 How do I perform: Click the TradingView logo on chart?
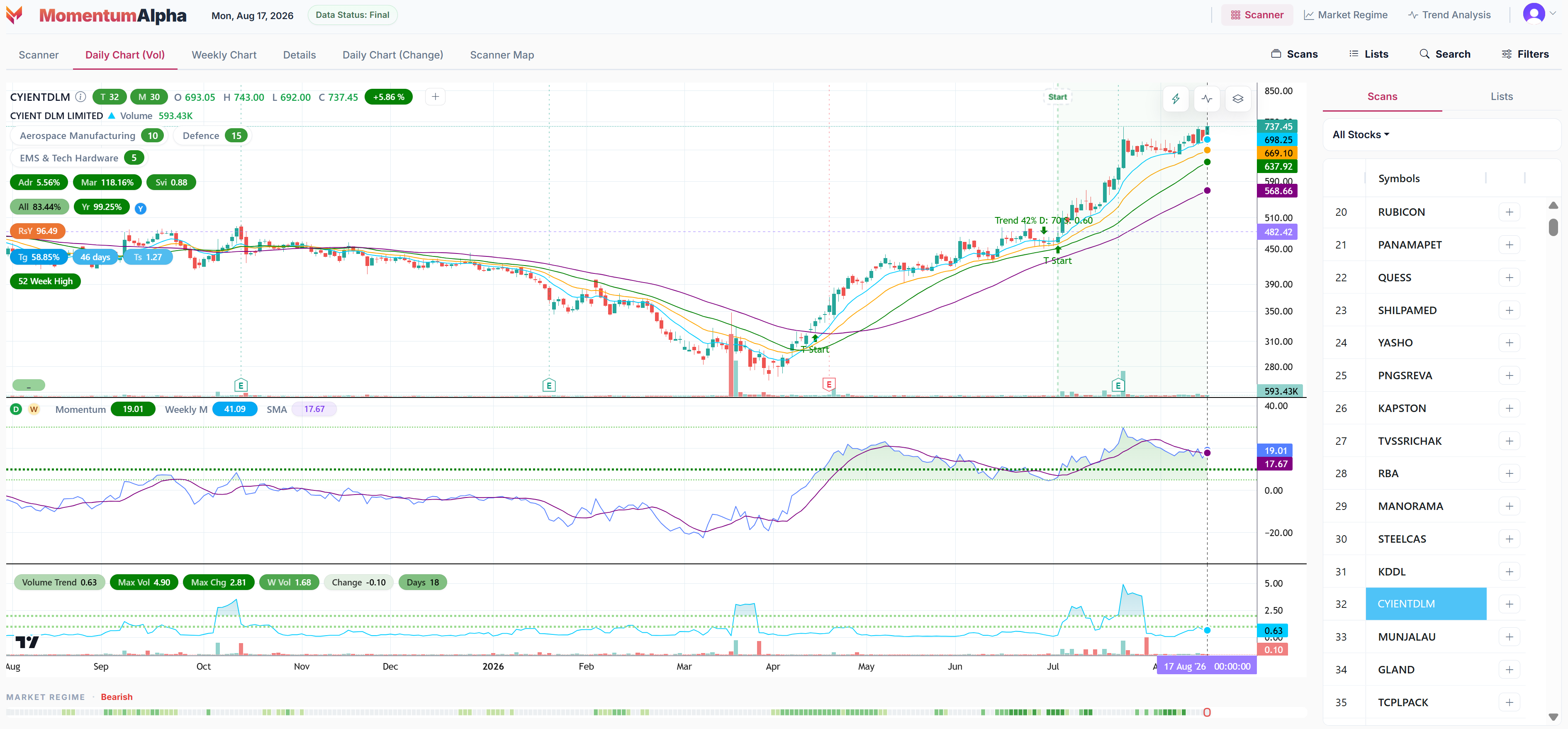[x=27, y=642]
